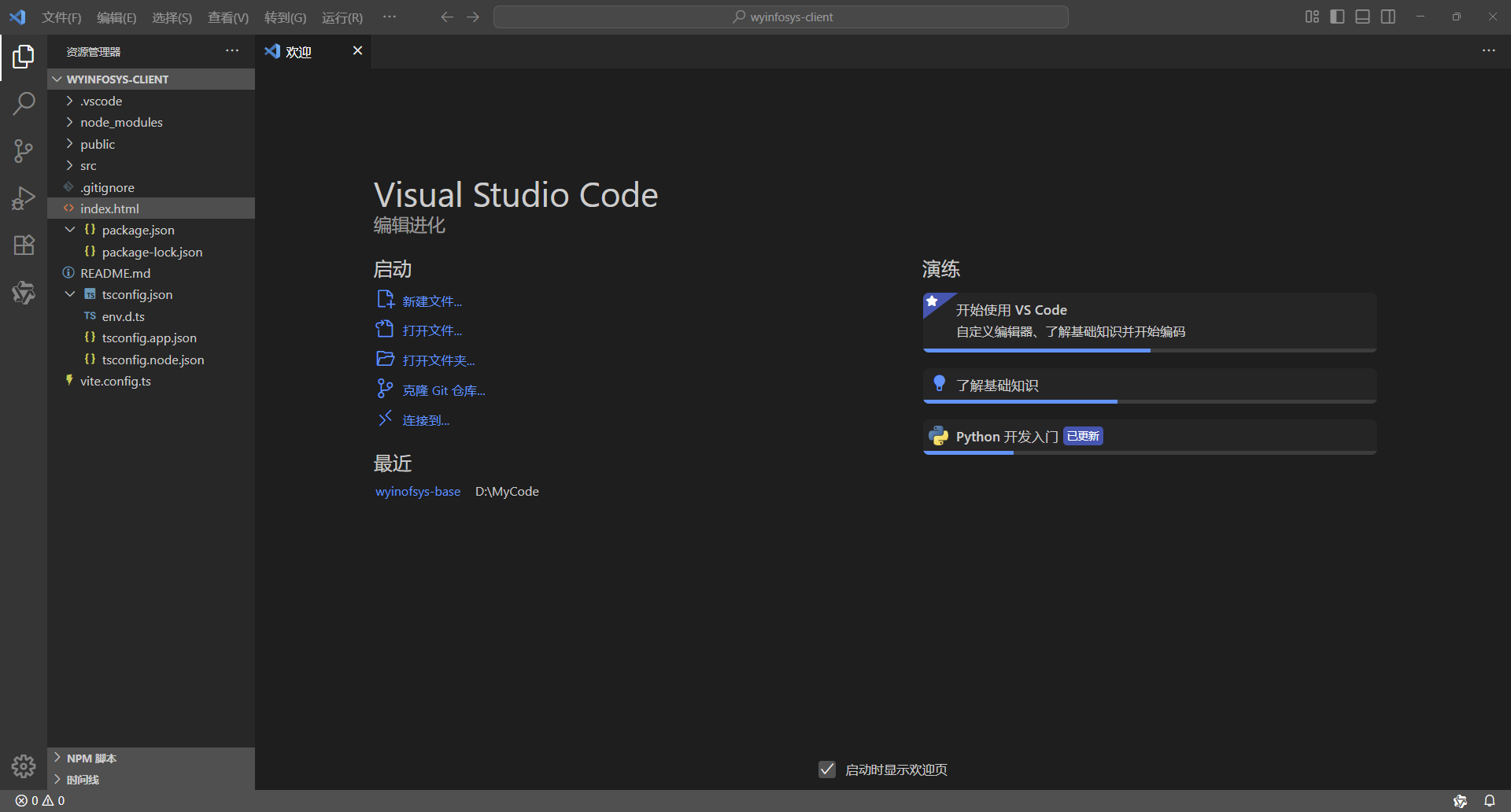Click the notifications bell in the status bar
Image resolution: width=1511 pixels, height=812 pixels.
click(1490, 800)
